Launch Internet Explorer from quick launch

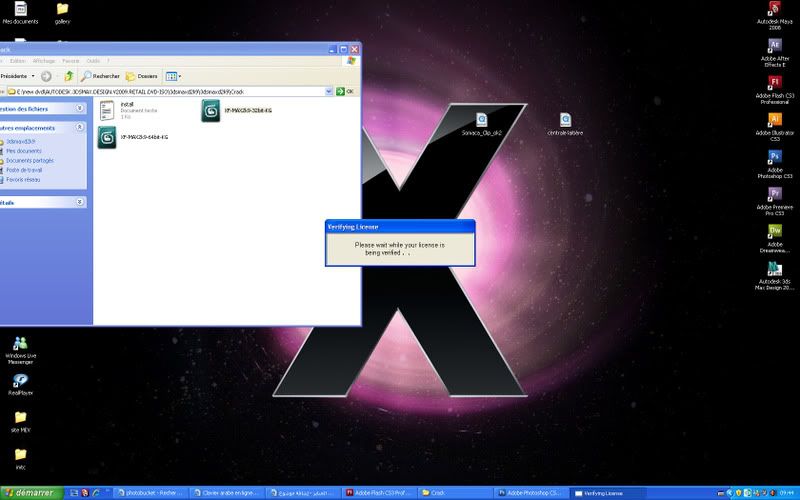pyautogui.click(x=95, y=493)
